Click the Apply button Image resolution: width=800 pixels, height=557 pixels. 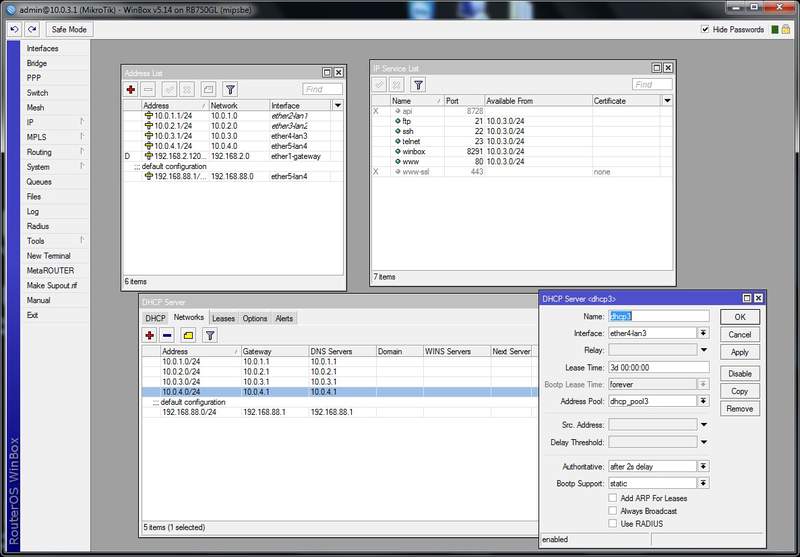click(x=740, y=352)
